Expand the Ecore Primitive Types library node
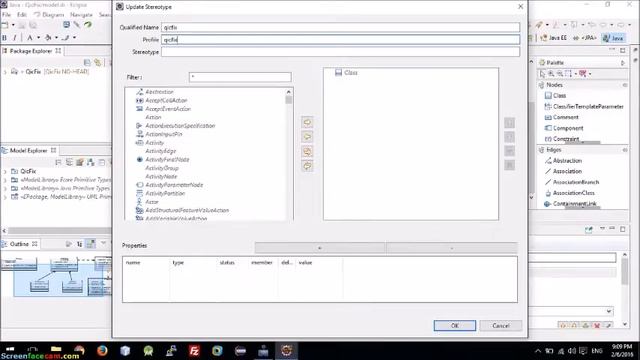This screenshot has width=640, height=360. 5,180
